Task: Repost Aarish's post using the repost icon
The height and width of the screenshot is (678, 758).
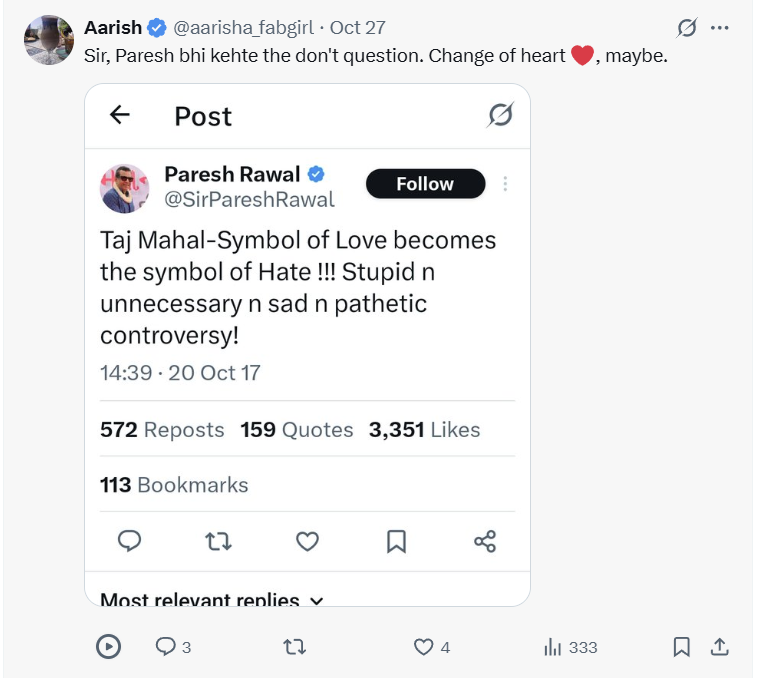Action: pyautogui.click(x=294, y=647)
